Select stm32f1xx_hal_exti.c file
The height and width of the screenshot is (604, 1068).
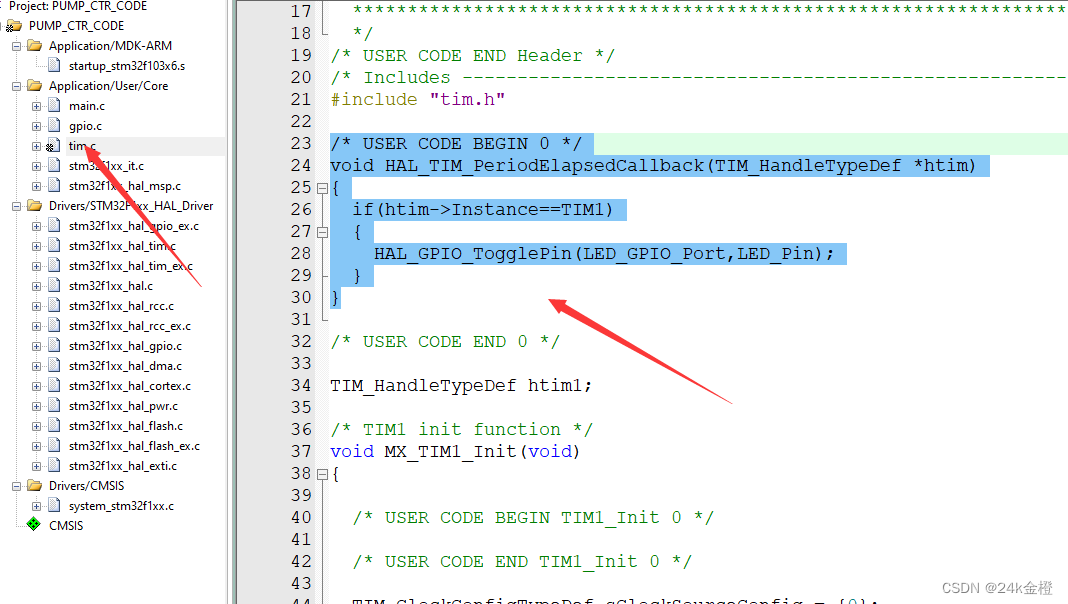[123, 466]
